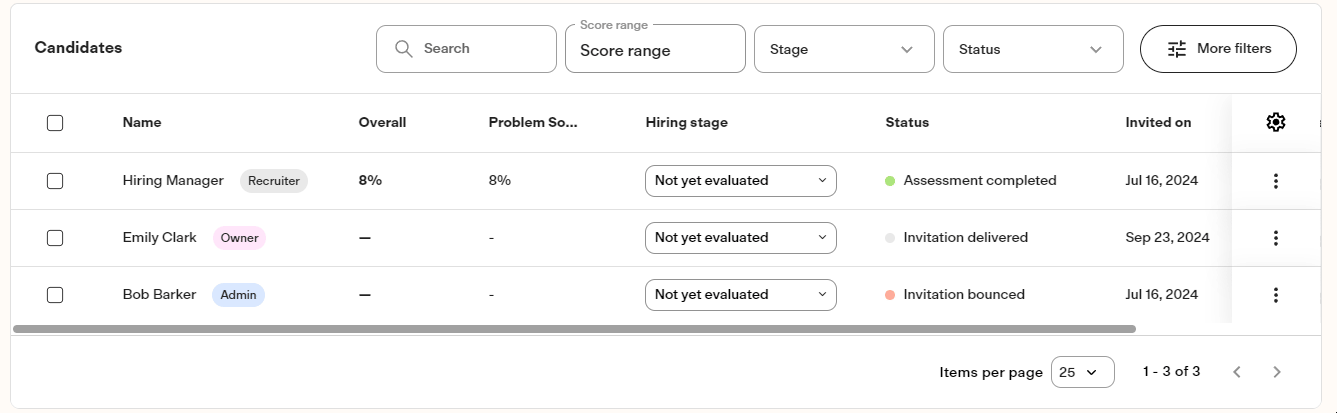This screenshot has width=1337, height=413.
Task: Check the Emily Clark row checkbox
Action: coord(55,238)
